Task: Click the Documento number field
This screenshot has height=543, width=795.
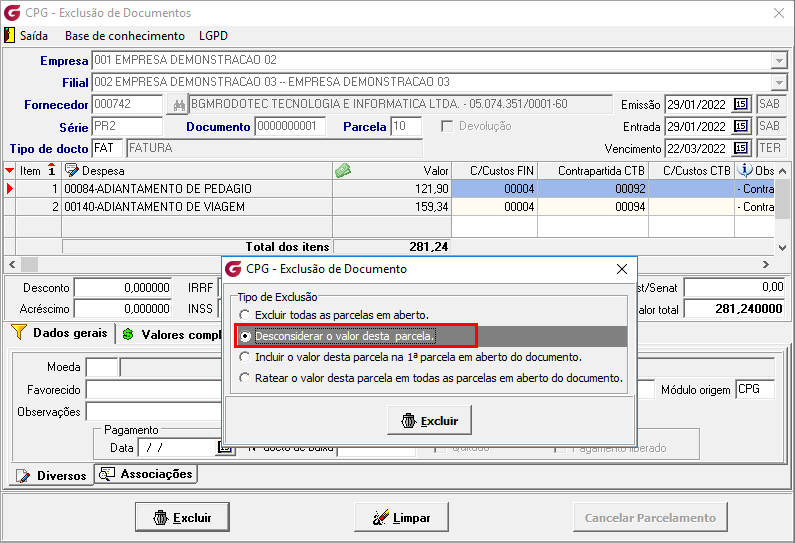Action: (x=290, y=126)
